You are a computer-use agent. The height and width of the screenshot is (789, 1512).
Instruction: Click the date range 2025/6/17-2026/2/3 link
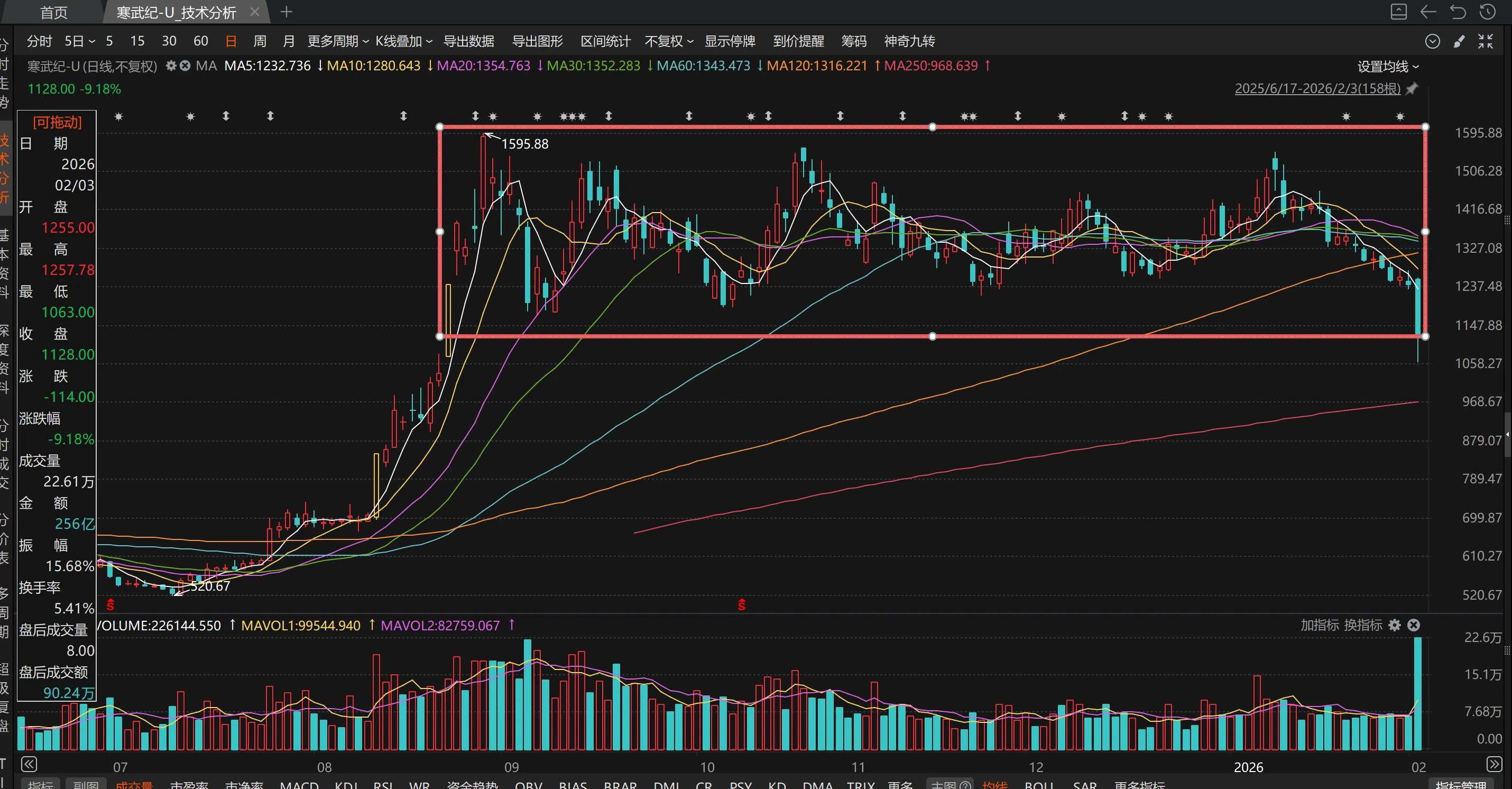pyautogui.click(x=1317, y=89)
